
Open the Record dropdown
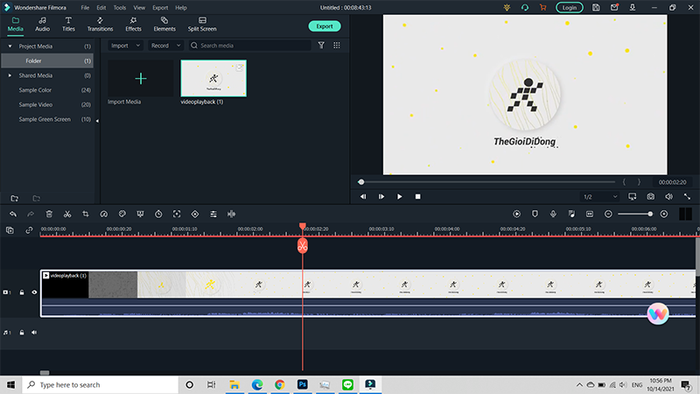point(166,46)
